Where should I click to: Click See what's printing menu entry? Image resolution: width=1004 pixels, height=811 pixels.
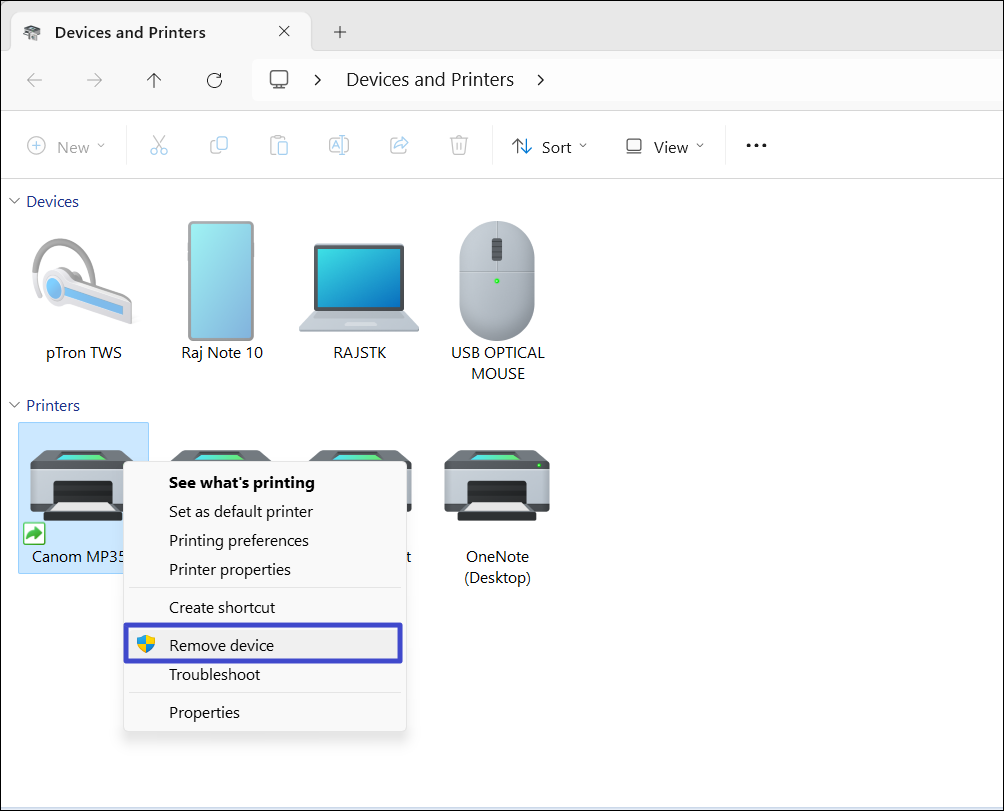[242, 482]
